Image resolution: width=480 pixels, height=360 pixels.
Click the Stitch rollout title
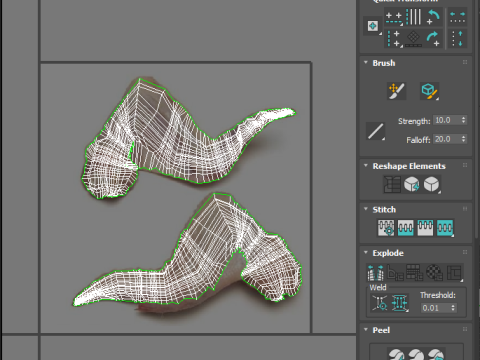coord(384,210)
